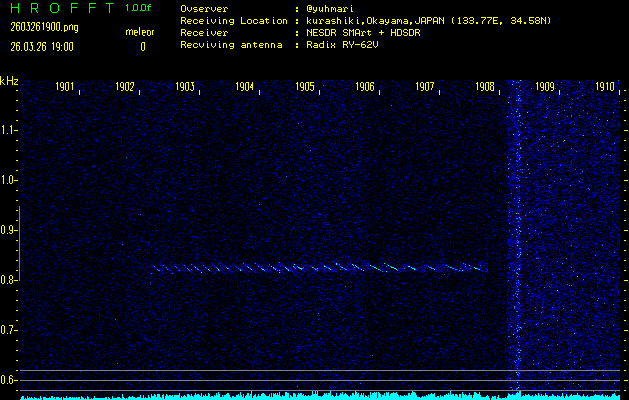Image resolution: width=629 pixels, height=400 pixels.
Task: Click the 1.0 frequency axis label
Action: pyautogui.click(x=9, y=180)
